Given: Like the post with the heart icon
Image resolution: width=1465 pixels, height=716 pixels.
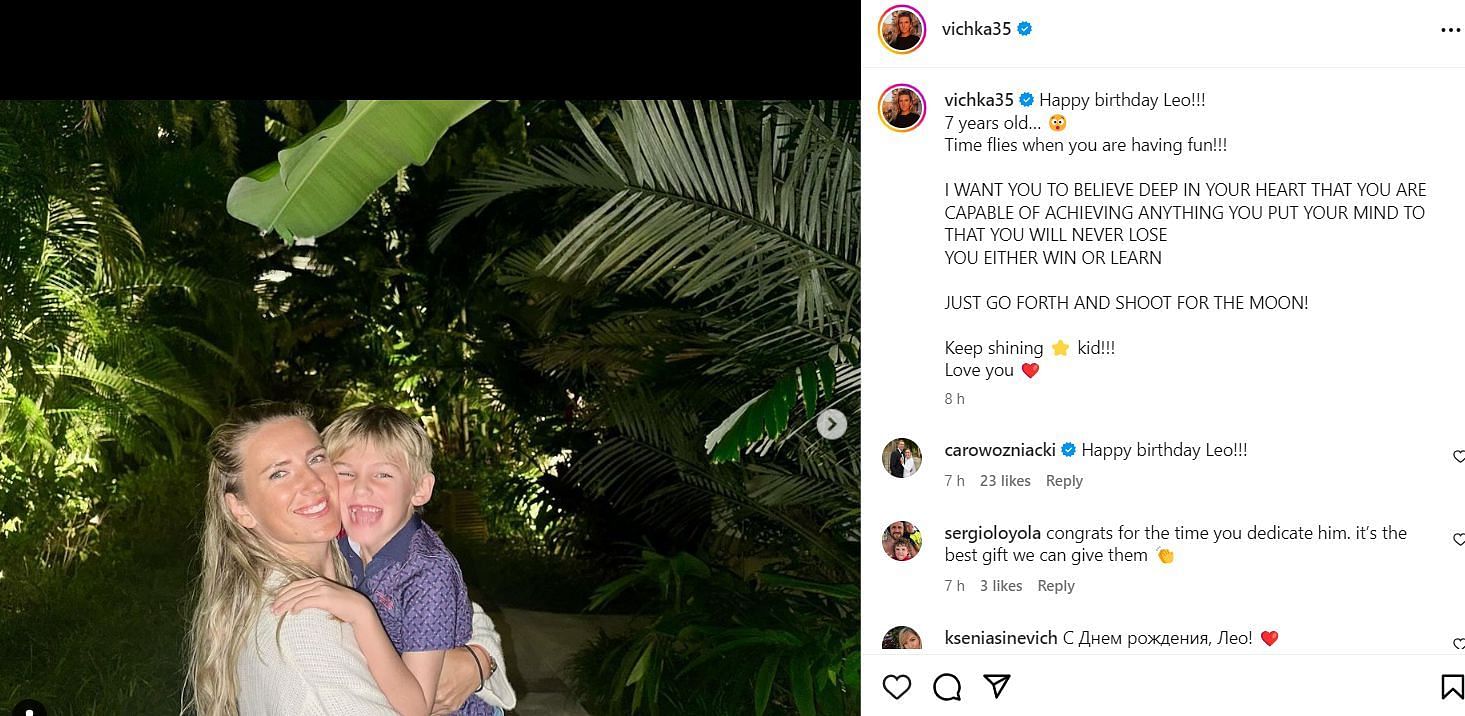Looking at the screenshot, I should click(897, 686).
